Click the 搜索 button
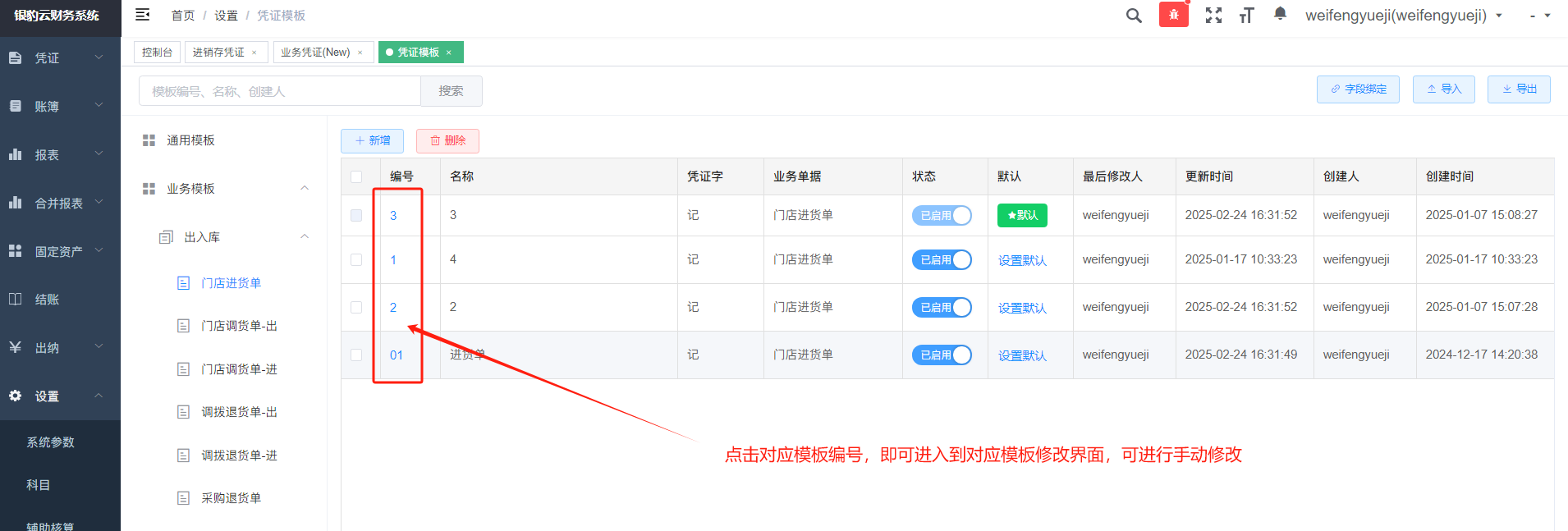The height and width of the screenshot is (531, 1568). coord(451,91)
